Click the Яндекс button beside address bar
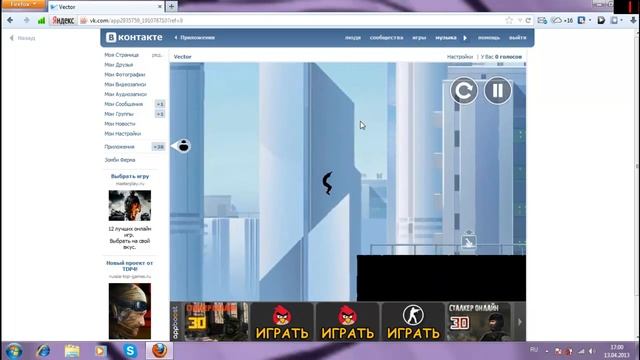The image size is (640, 360). click(63, 20)
